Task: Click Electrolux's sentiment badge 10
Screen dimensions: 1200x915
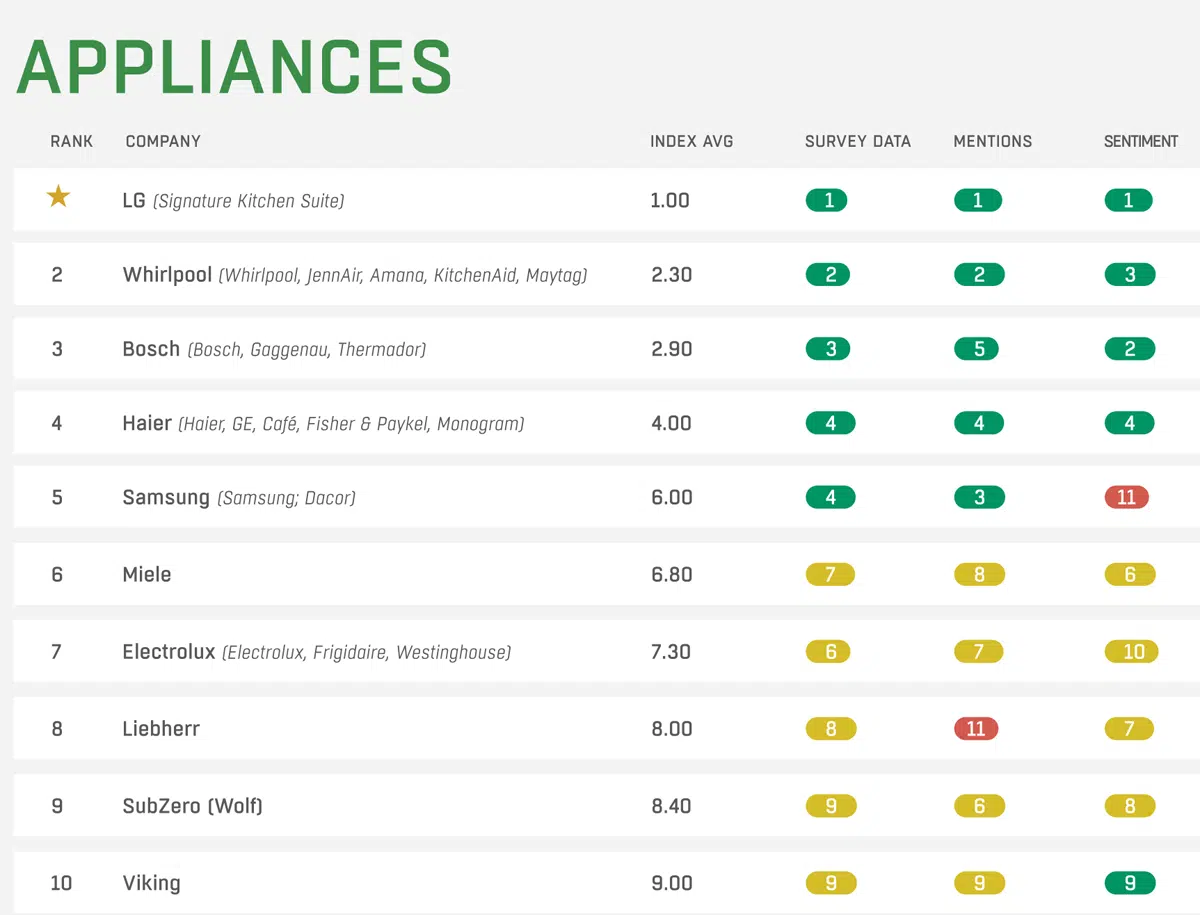Action: (x=1132, y=652)
